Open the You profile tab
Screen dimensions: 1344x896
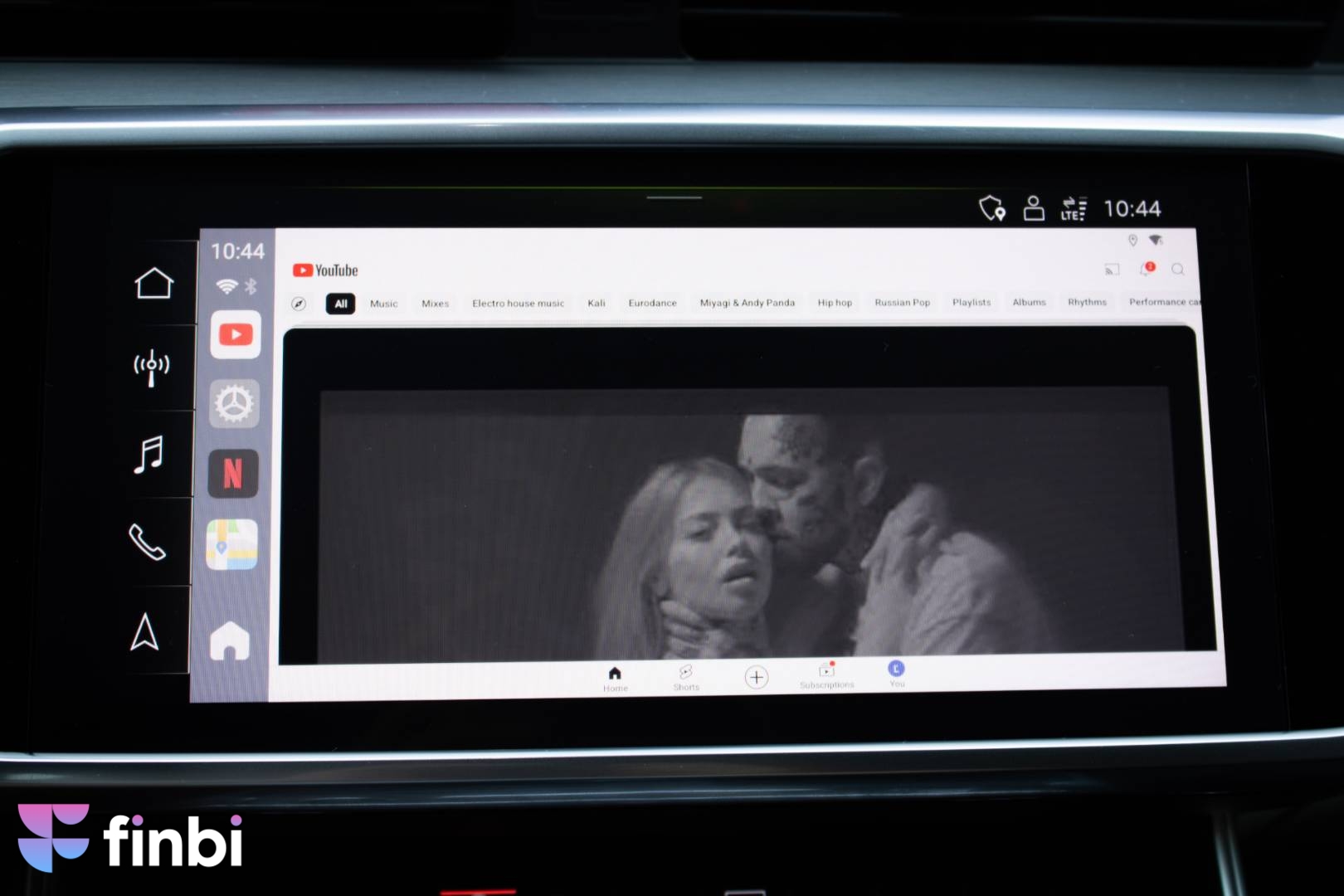click(896, 673)
